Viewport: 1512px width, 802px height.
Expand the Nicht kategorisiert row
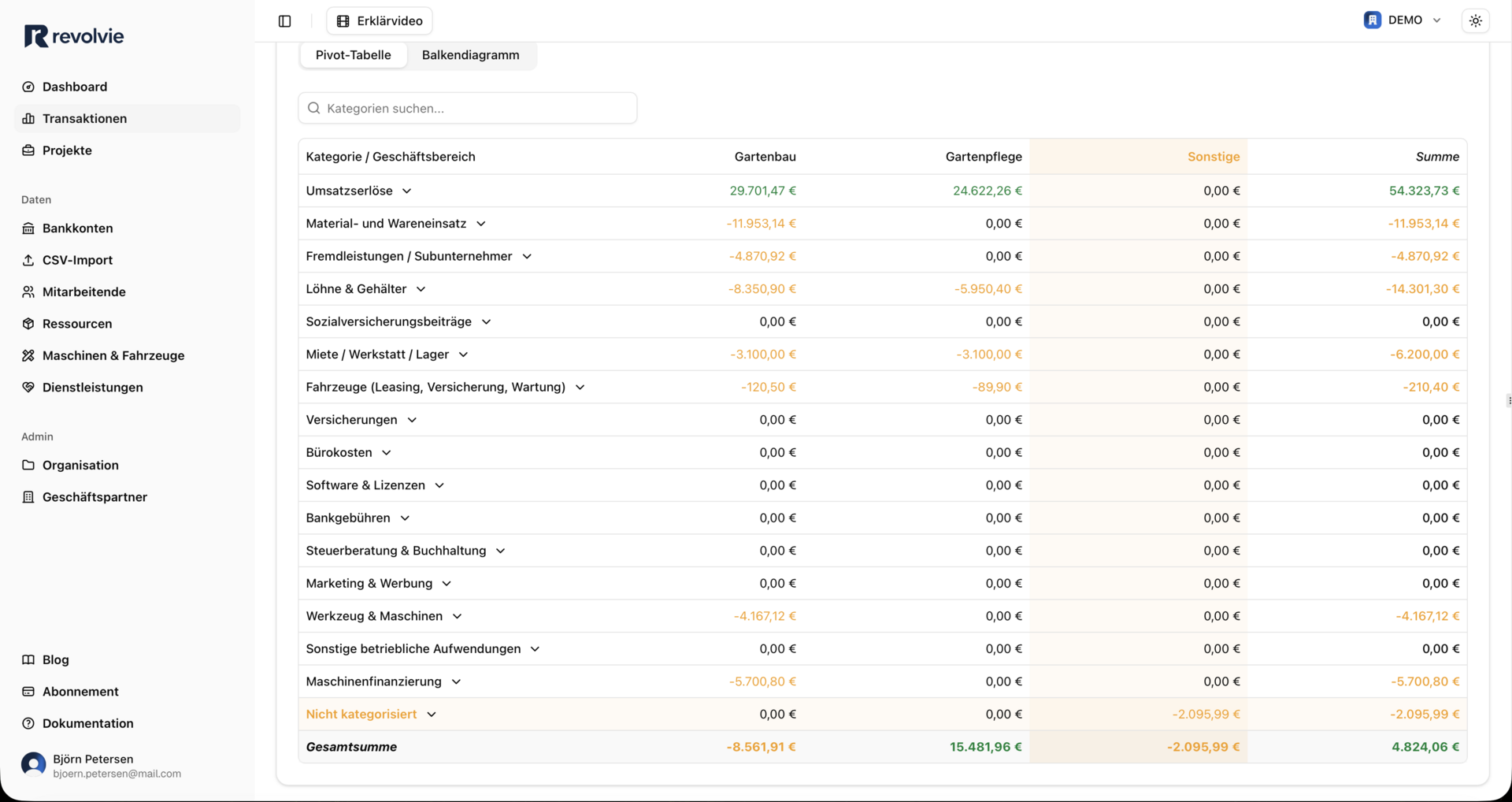(432, 715)
